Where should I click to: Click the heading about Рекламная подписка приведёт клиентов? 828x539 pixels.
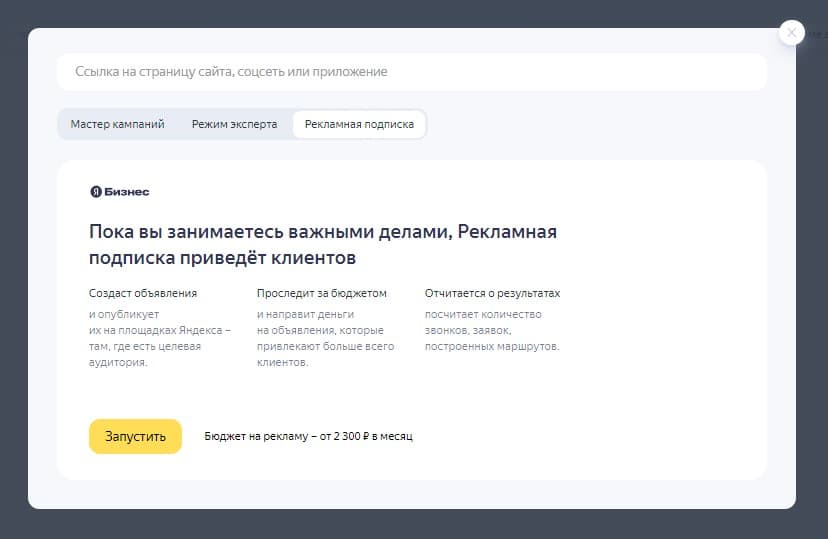(x=323, y=244)
